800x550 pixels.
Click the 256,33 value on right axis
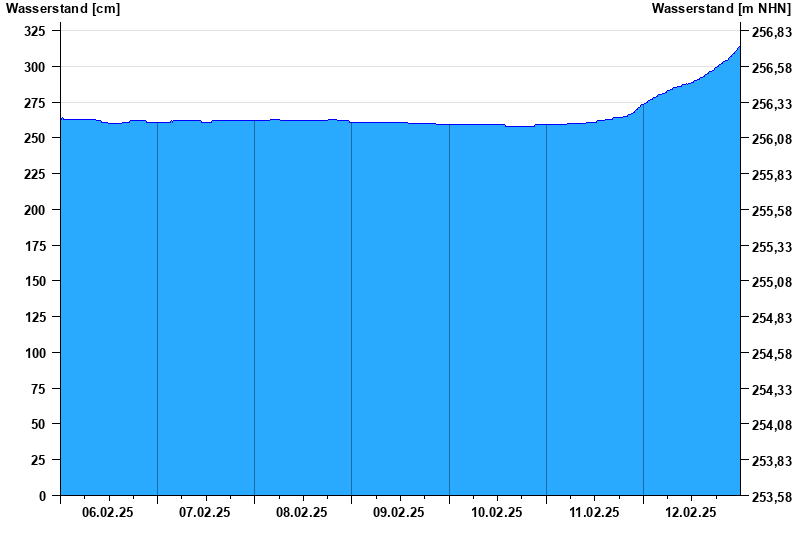tap(772, 104)
